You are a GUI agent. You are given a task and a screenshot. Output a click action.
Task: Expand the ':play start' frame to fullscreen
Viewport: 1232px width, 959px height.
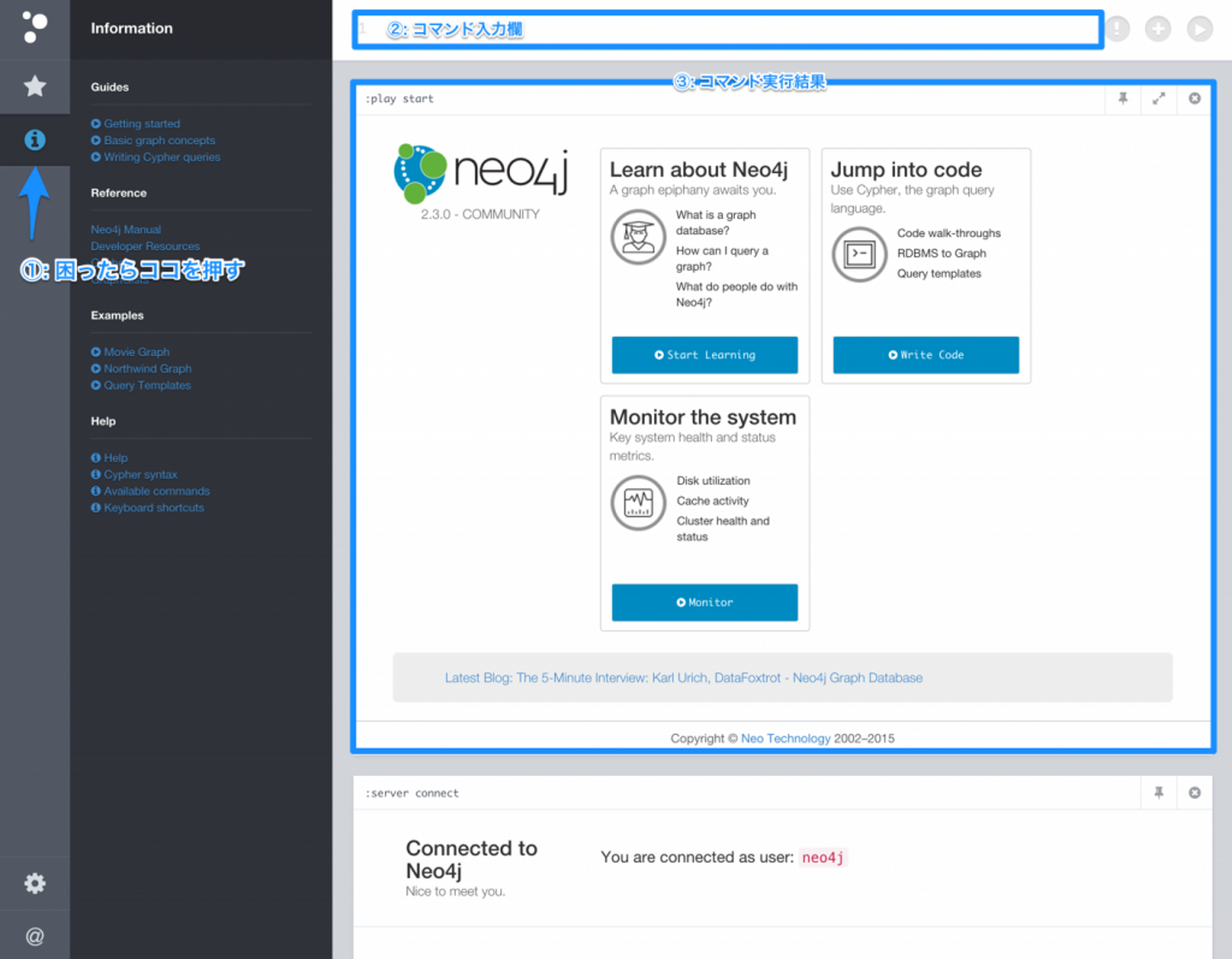coord(1158,98)
